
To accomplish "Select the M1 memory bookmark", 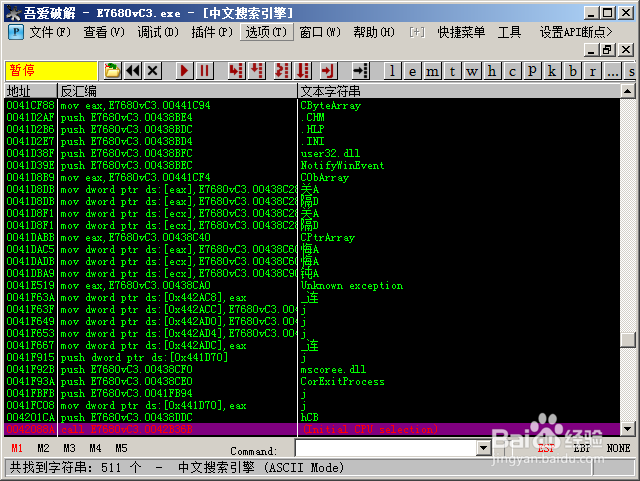I will pos(17,448).
